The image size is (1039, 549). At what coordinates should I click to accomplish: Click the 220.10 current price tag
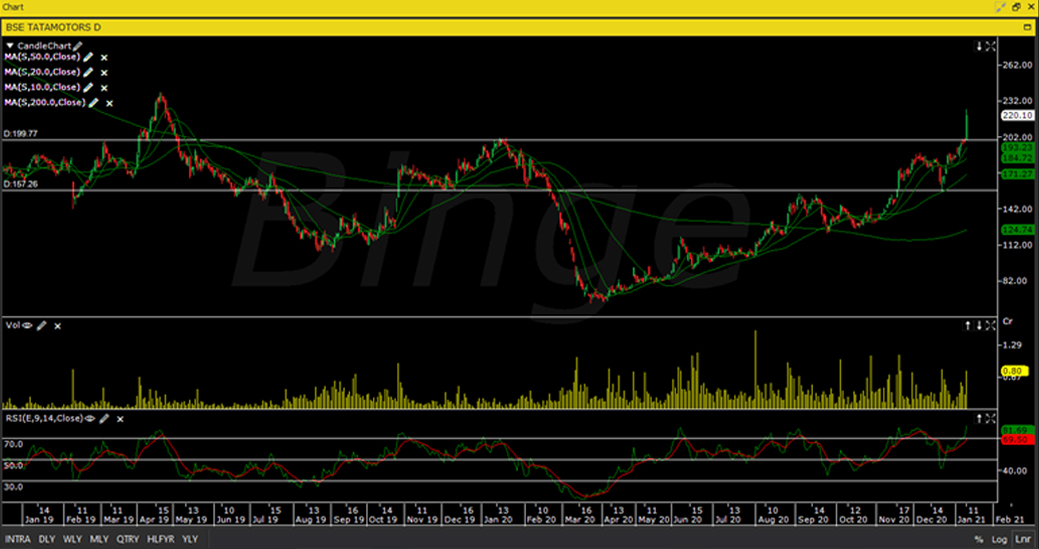coord(1018,115)
